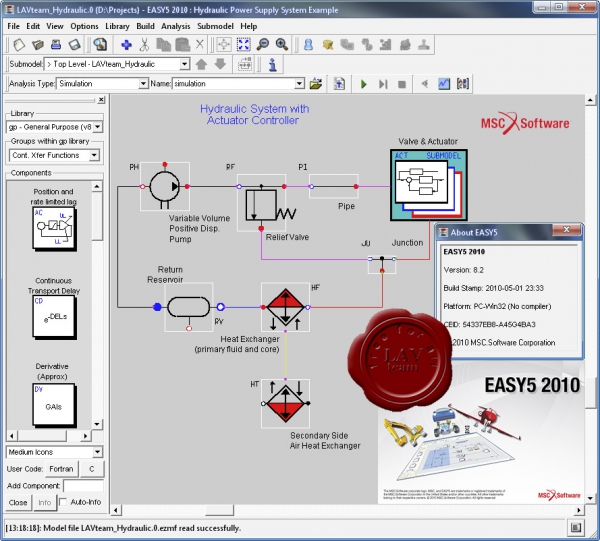Open the Submodel level dropdown
600x541 pixels.
pyautogui.click(x=184, y=64)
